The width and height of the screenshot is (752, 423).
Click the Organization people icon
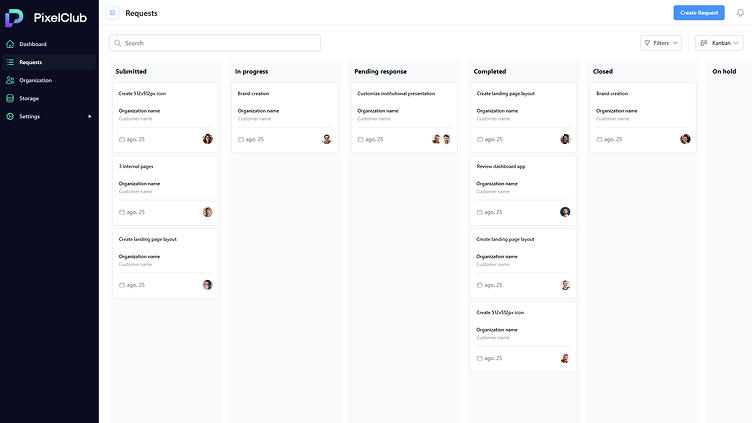click(10, 80)
